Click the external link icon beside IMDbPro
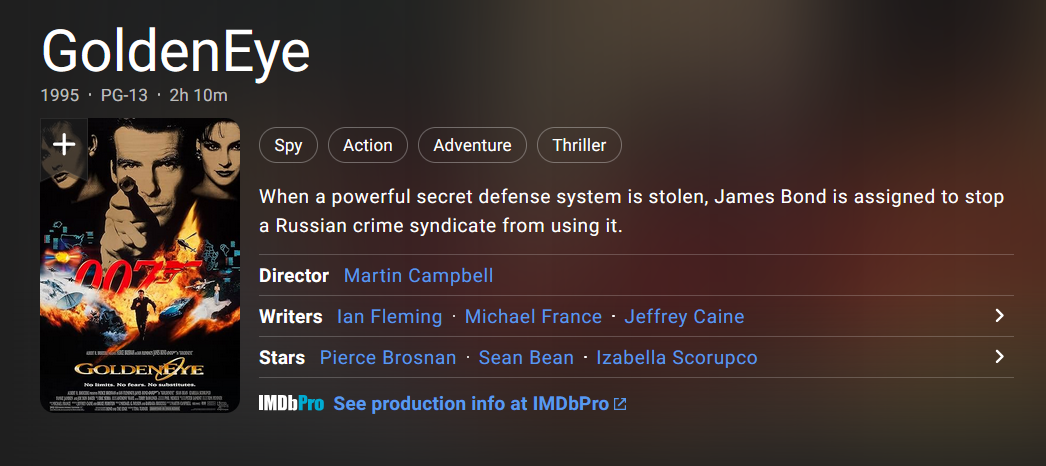Image resolution: width=1046 pixels, height=466 pixels. pos(620,404)
